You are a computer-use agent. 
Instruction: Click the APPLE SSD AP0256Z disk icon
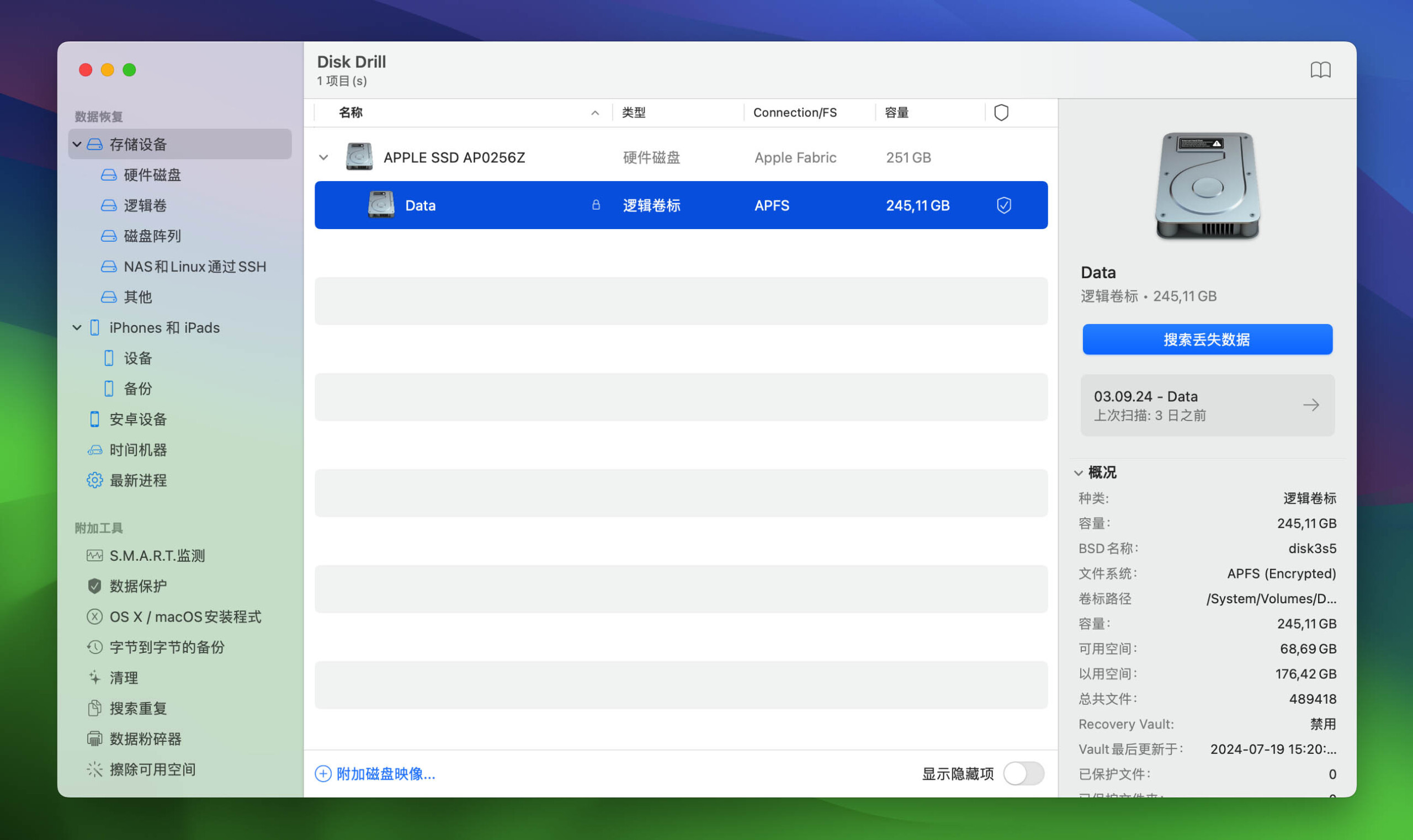tap(359, 157)
